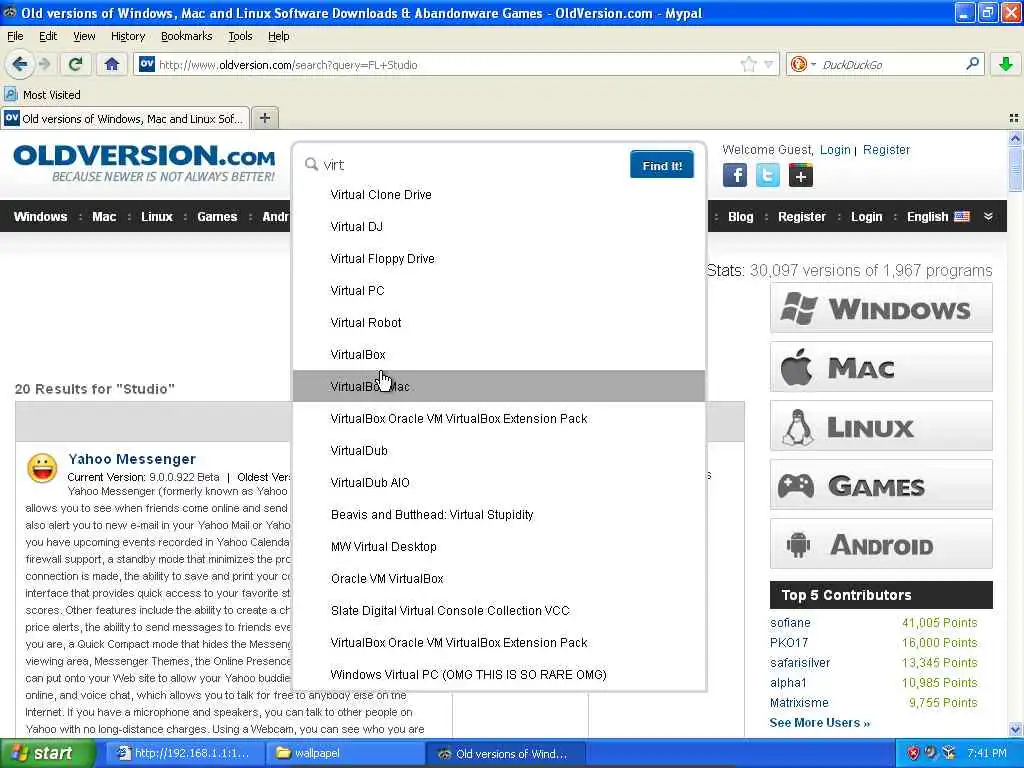
Task: Open DuckDuckGo search engine selector
Action: (x=803, y=64)
